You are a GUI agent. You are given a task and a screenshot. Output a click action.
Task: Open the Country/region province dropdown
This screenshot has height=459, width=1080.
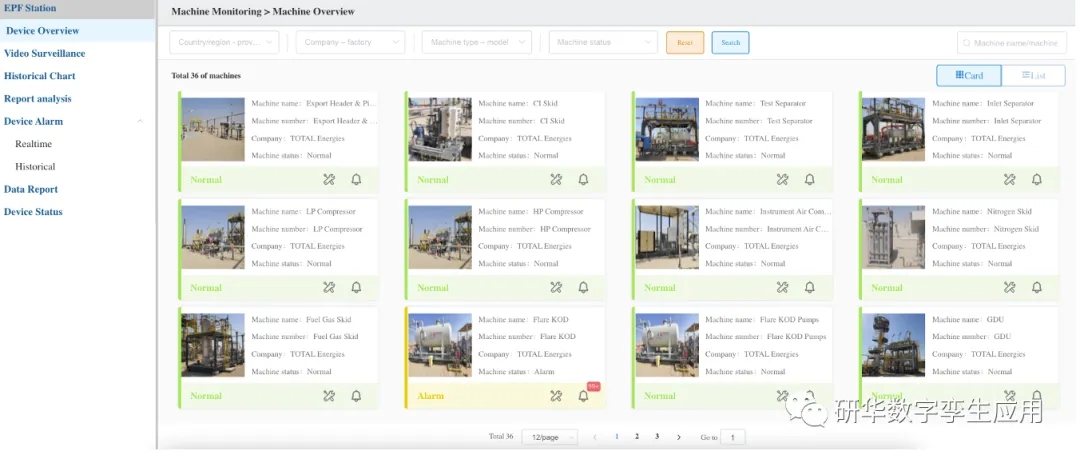229,43
